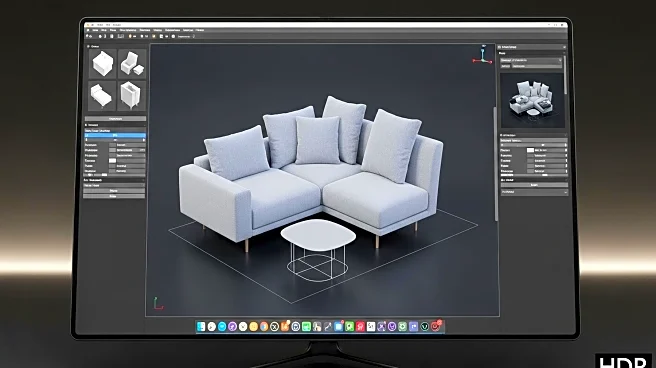The height and width of the screenshot is (368, 656).
Task: Open the white S1 dock icon
Action: point(371,327)
